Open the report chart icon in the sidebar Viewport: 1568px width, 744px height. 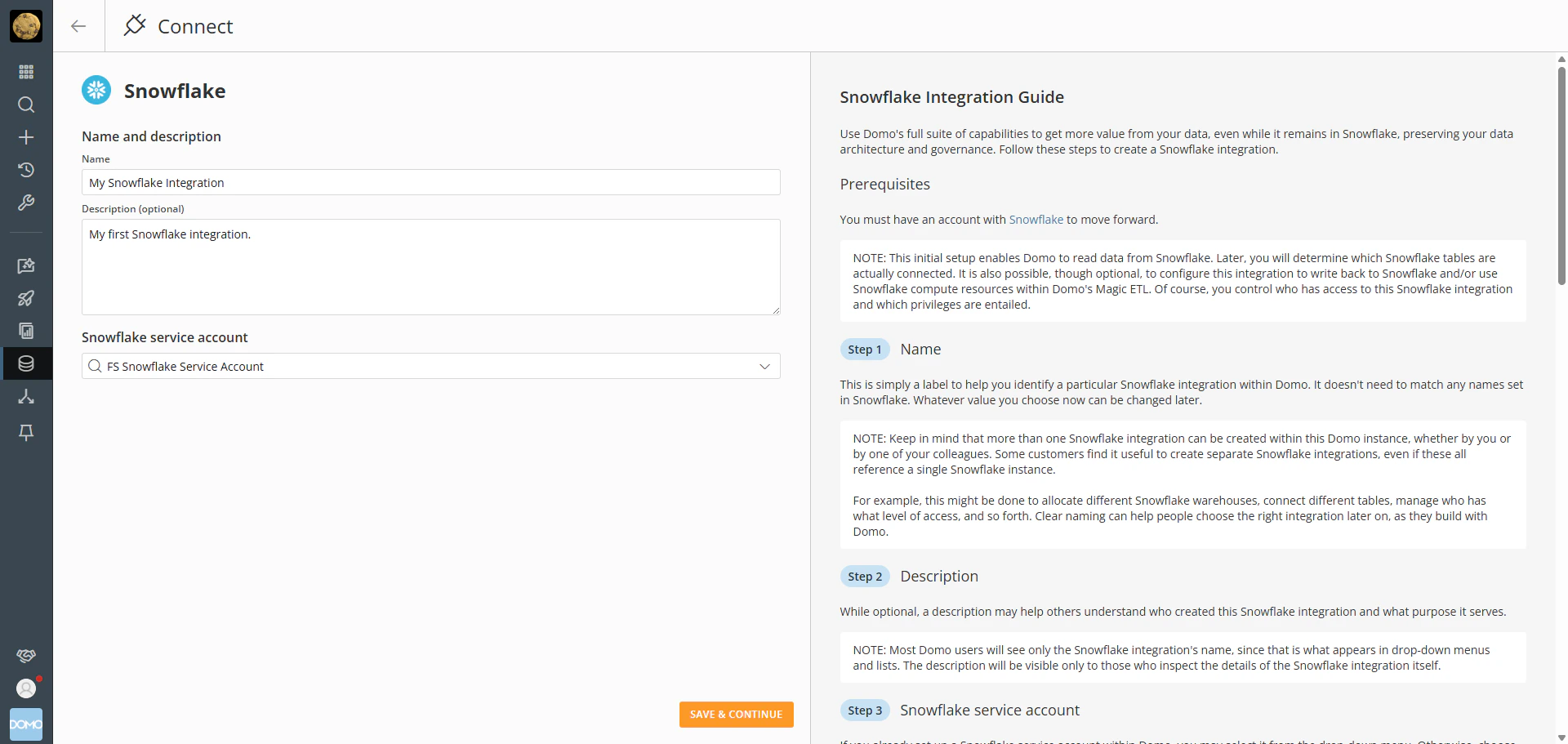coord(26,331)
